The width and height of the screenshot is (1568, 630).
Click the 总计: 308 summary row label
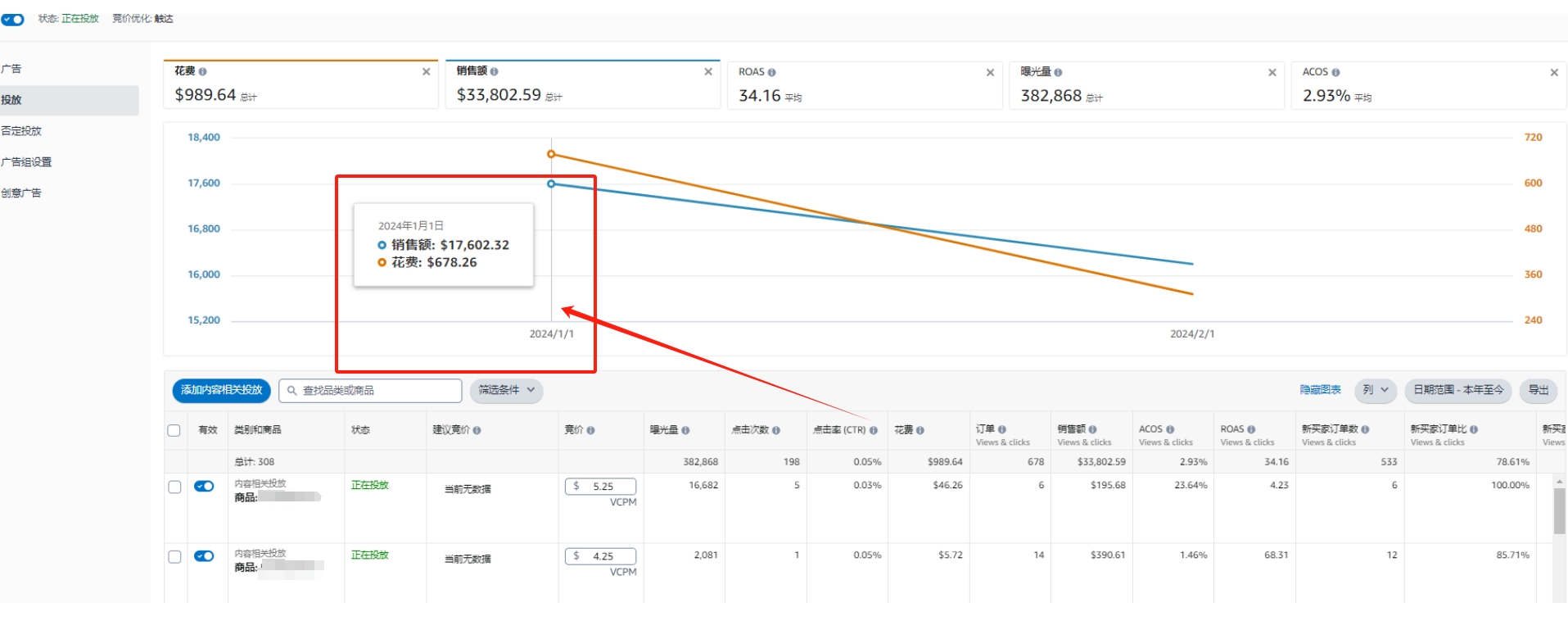tap(255, 462)
